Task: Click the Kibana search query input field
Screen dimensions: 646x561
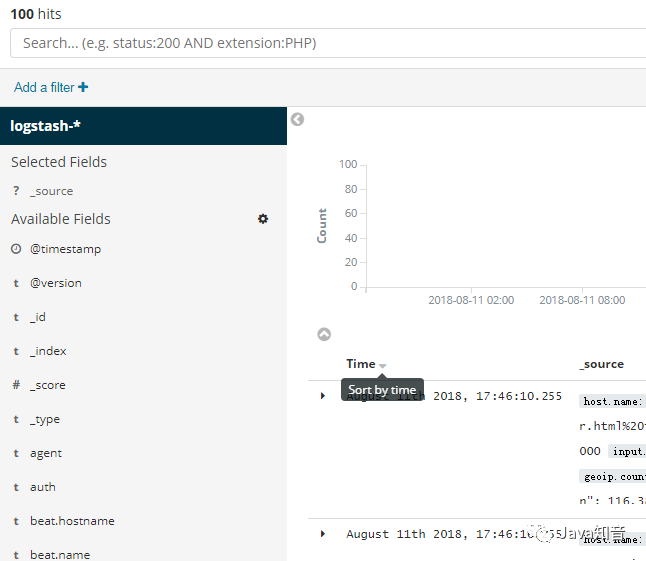Action: click(328, 43)
